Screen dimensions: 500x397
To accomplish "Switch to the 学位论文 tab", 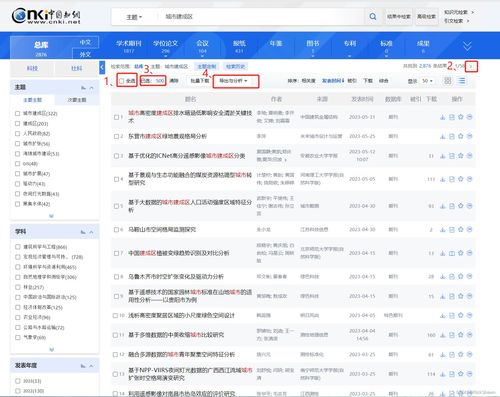I will tap(165, 46).
